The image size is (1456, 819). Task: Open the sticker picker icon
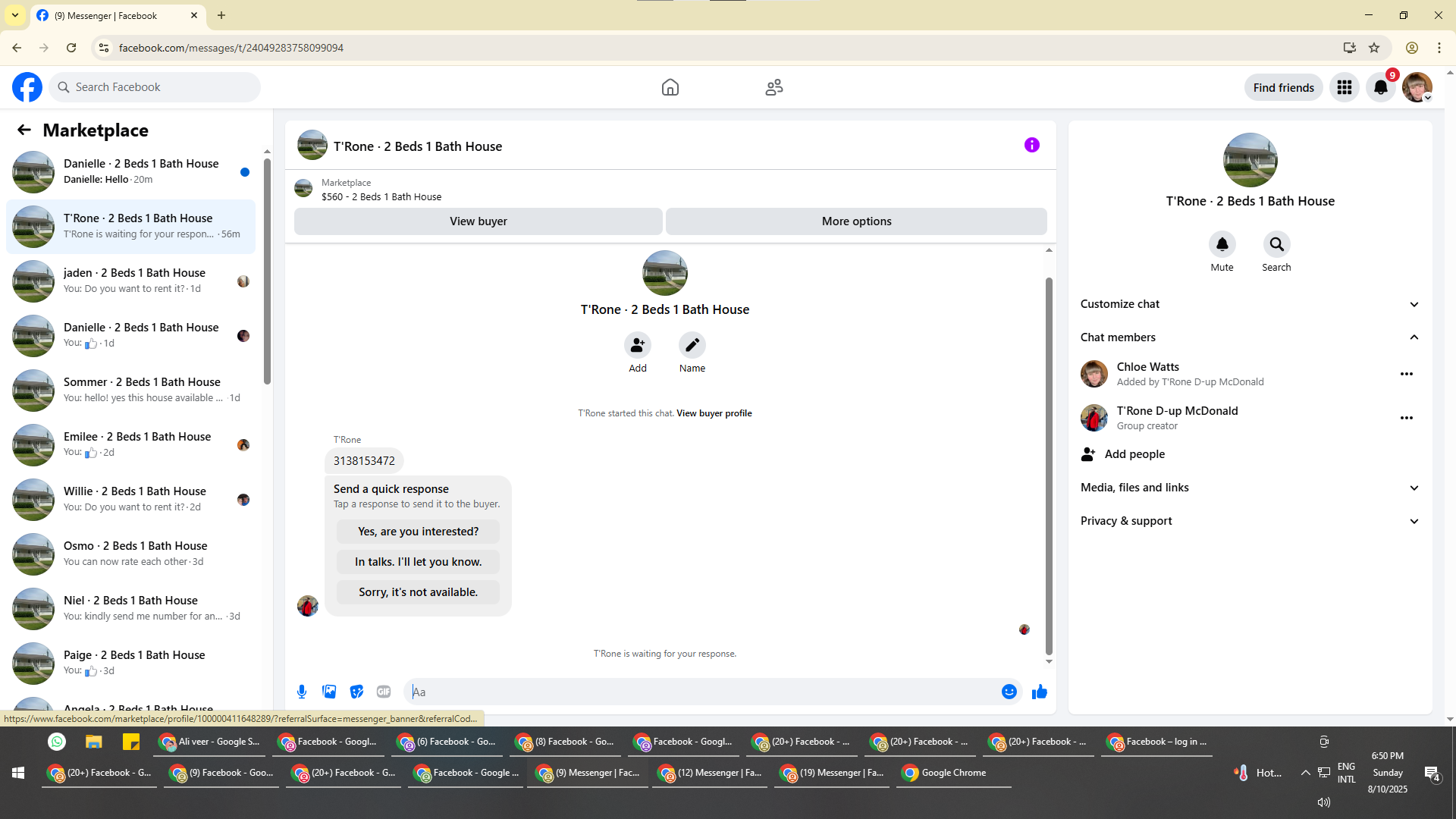pos(356,692)
